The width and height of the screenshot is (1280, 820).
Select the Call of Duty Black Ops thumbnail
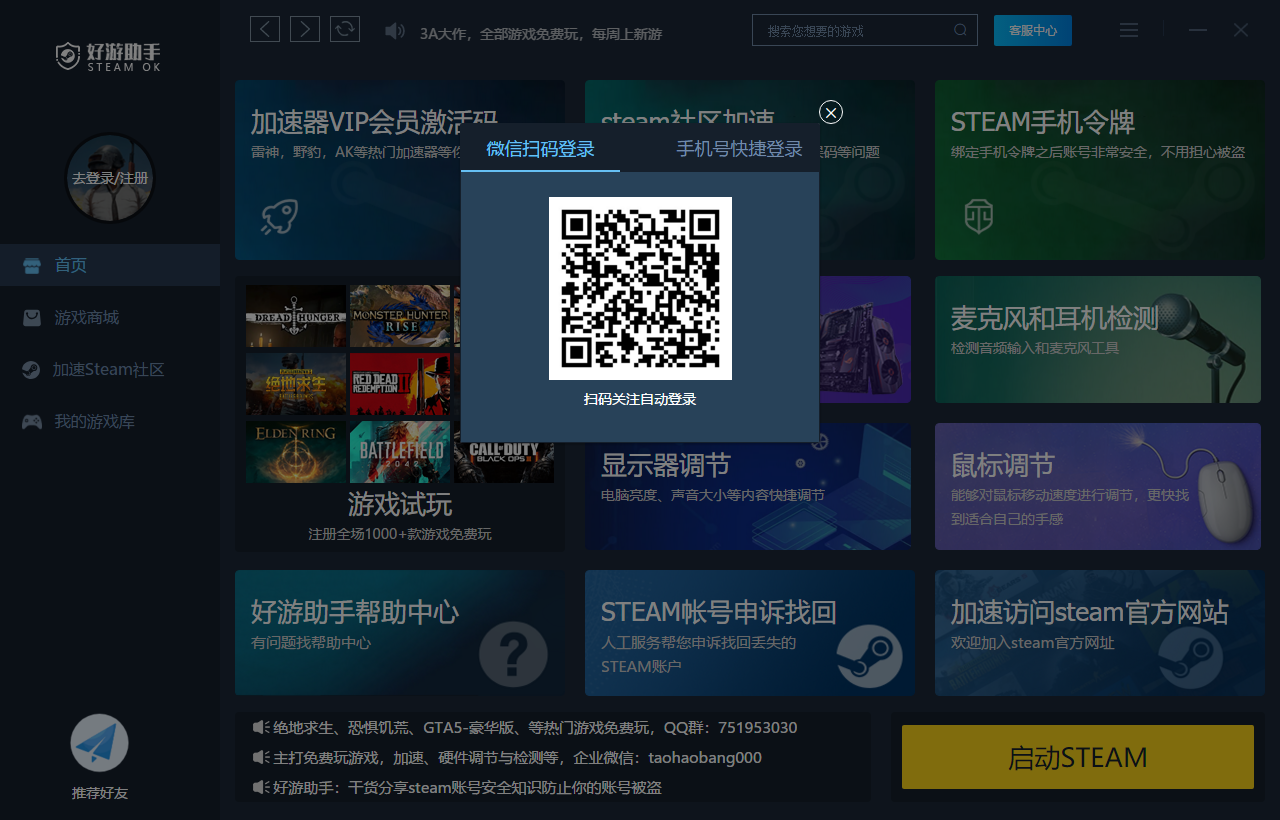pos(504,461)
